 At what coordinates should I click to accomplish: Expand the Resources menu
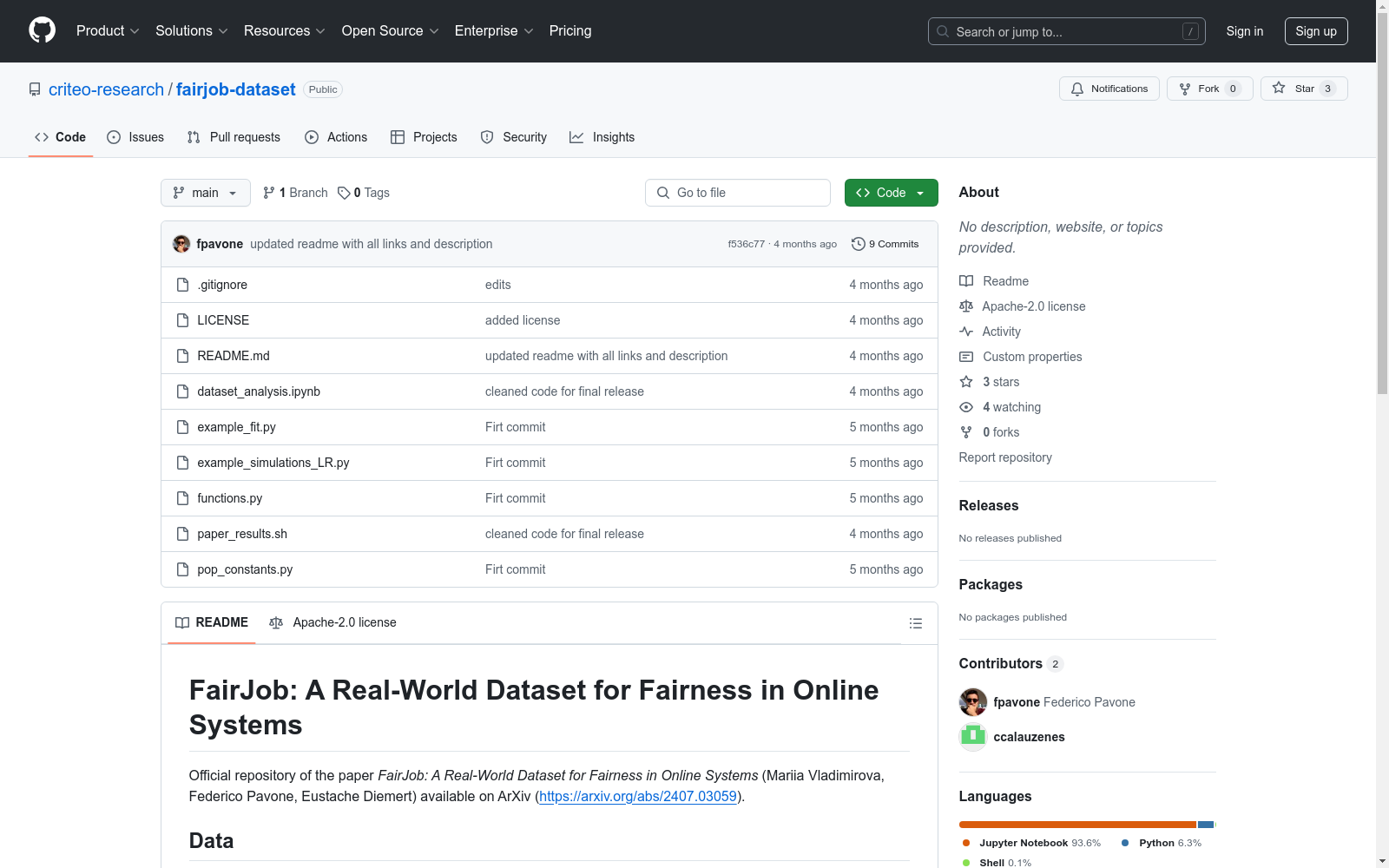(x=285, y=30)
